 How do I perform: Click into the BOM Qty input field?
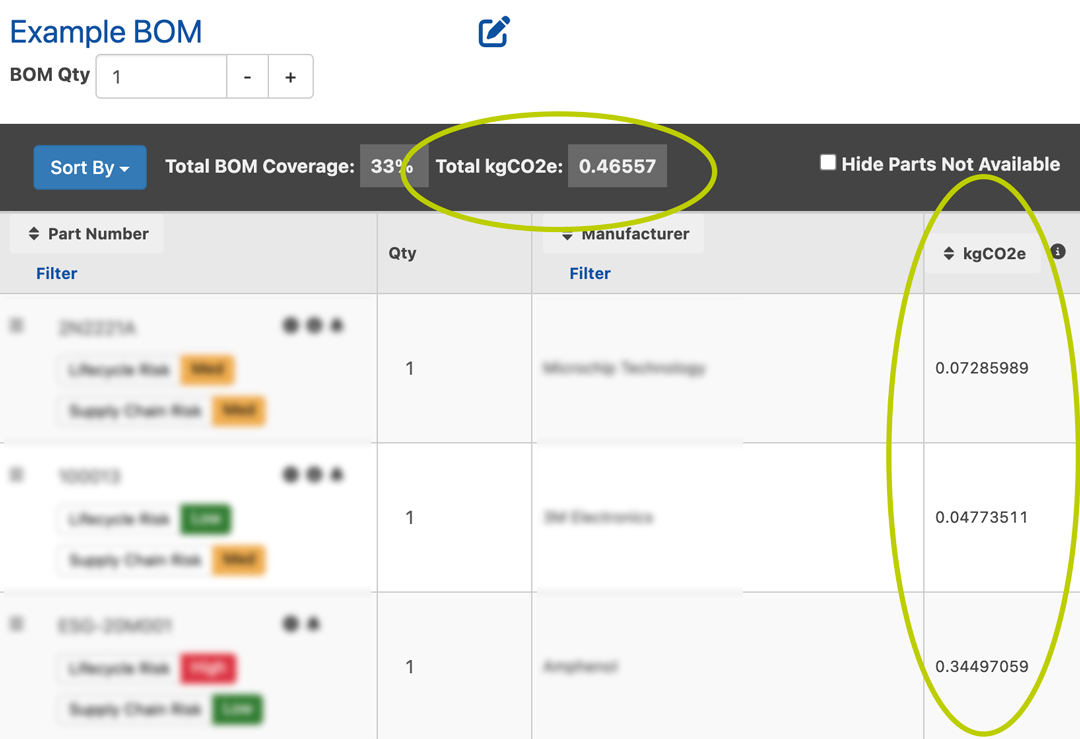(x=162, y=77)
